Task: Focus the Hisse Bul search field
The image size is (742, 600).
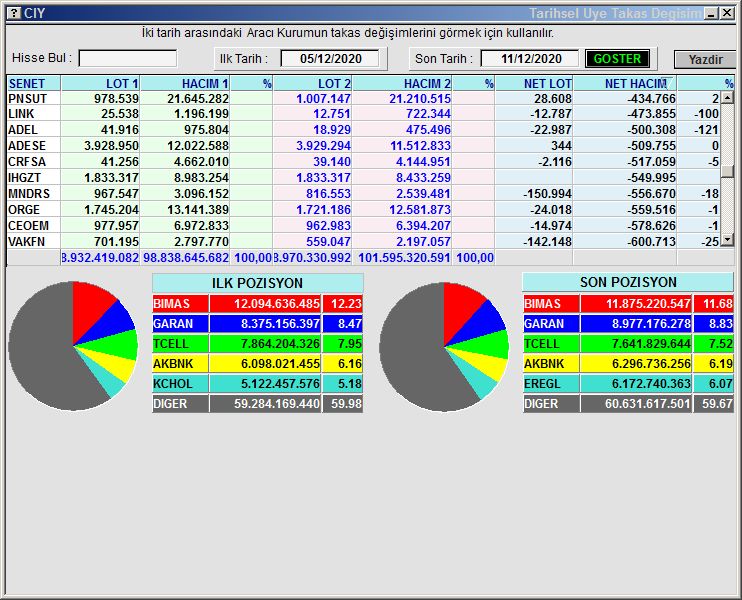Action: tap(128, 59)
